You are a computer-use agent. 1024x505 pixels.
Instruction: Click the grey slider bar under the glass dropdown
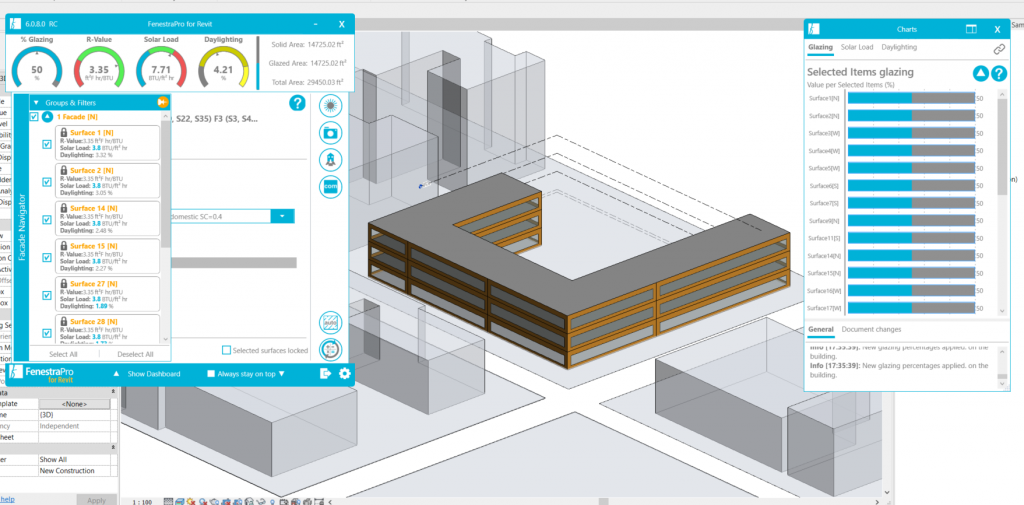pos(233,263)
